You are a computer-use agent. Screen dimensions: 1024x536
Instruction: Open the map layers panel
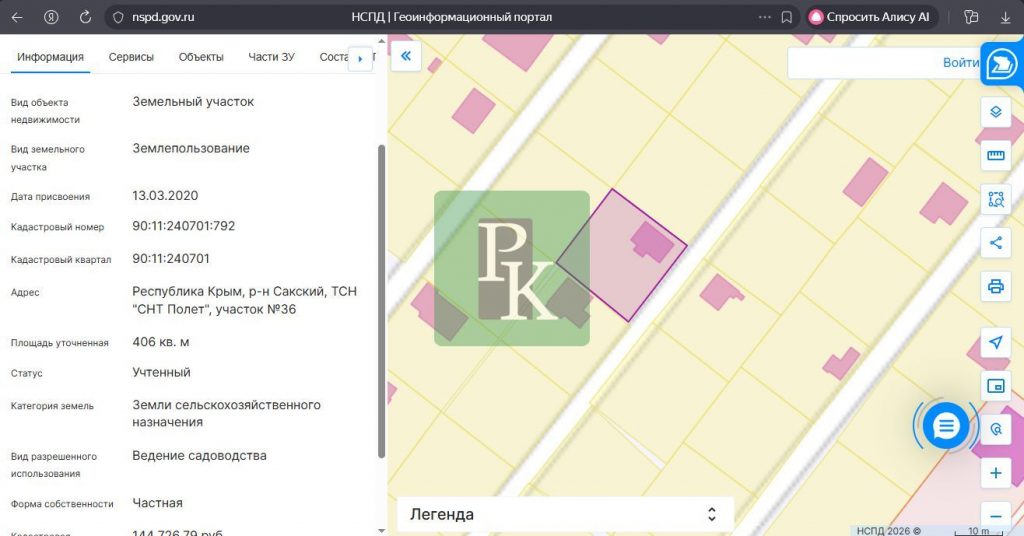coord(995,111)
